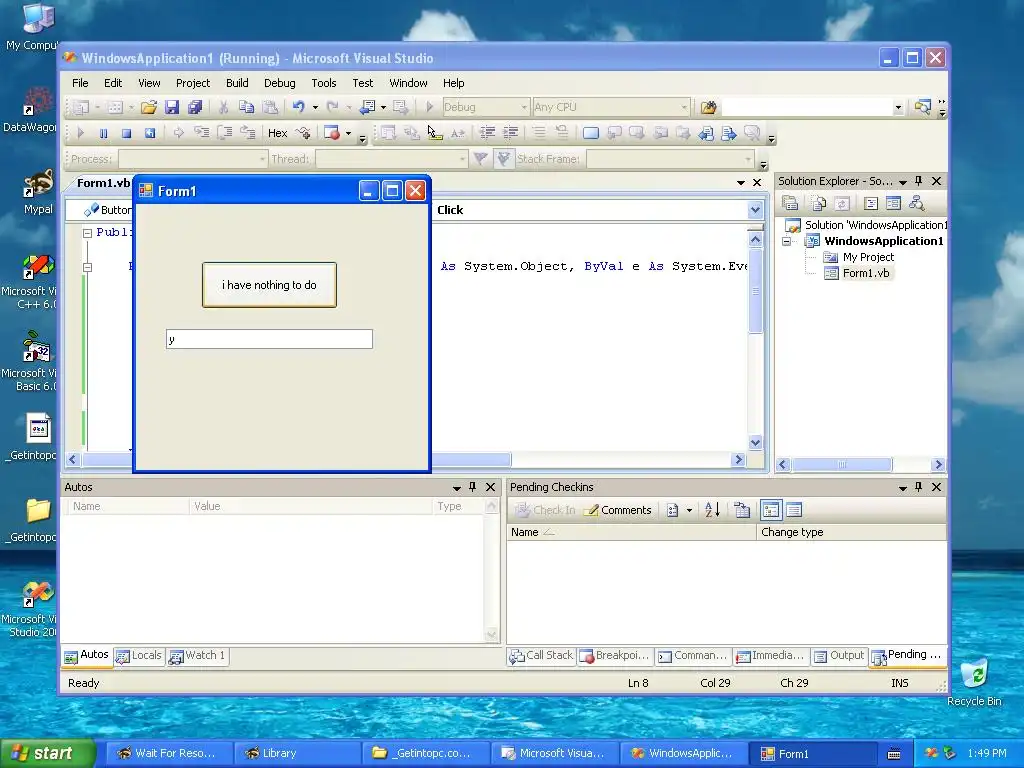
Task: Switch to the Watch 1 tab
Action: tap(197, 656)
